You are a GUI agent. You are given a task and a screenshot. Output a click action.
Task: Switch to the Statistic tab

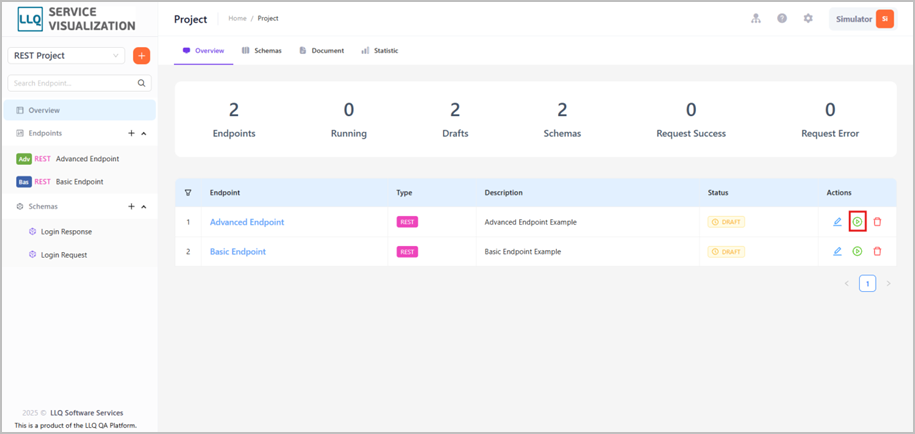pyautogui.click(x=380, y=51)
